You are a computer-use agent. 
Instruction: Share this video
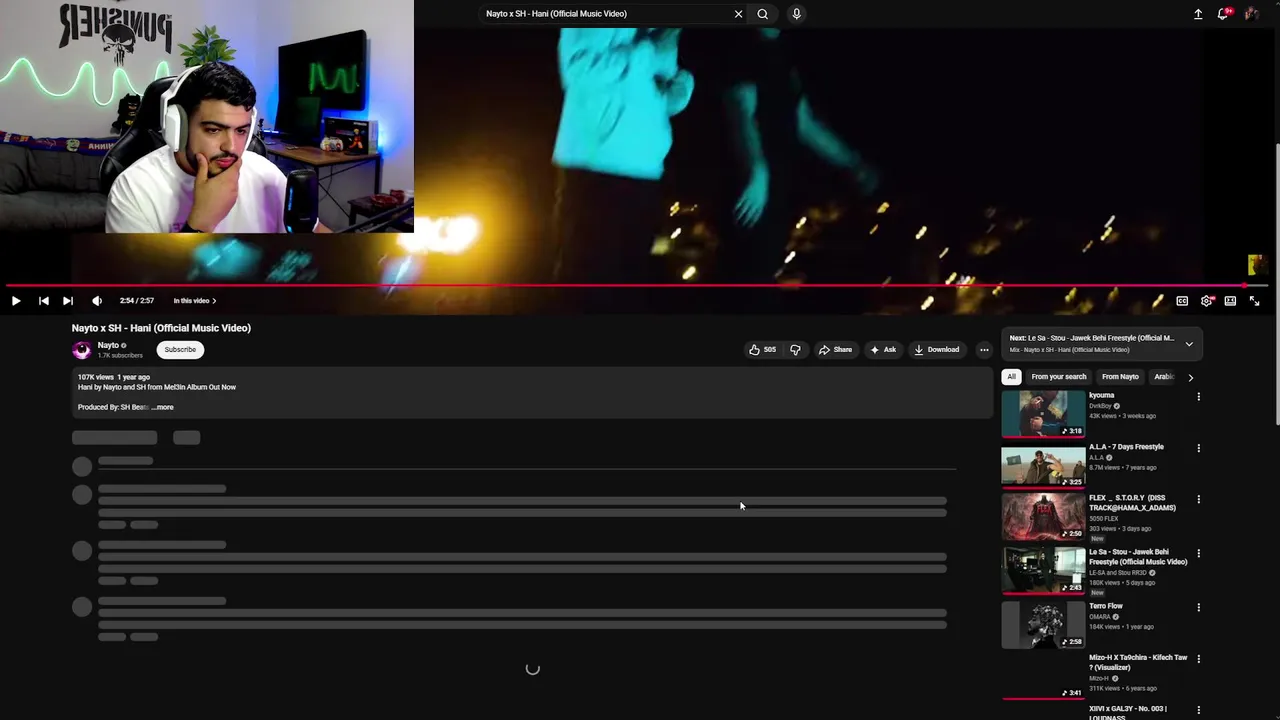pos(835,350)
